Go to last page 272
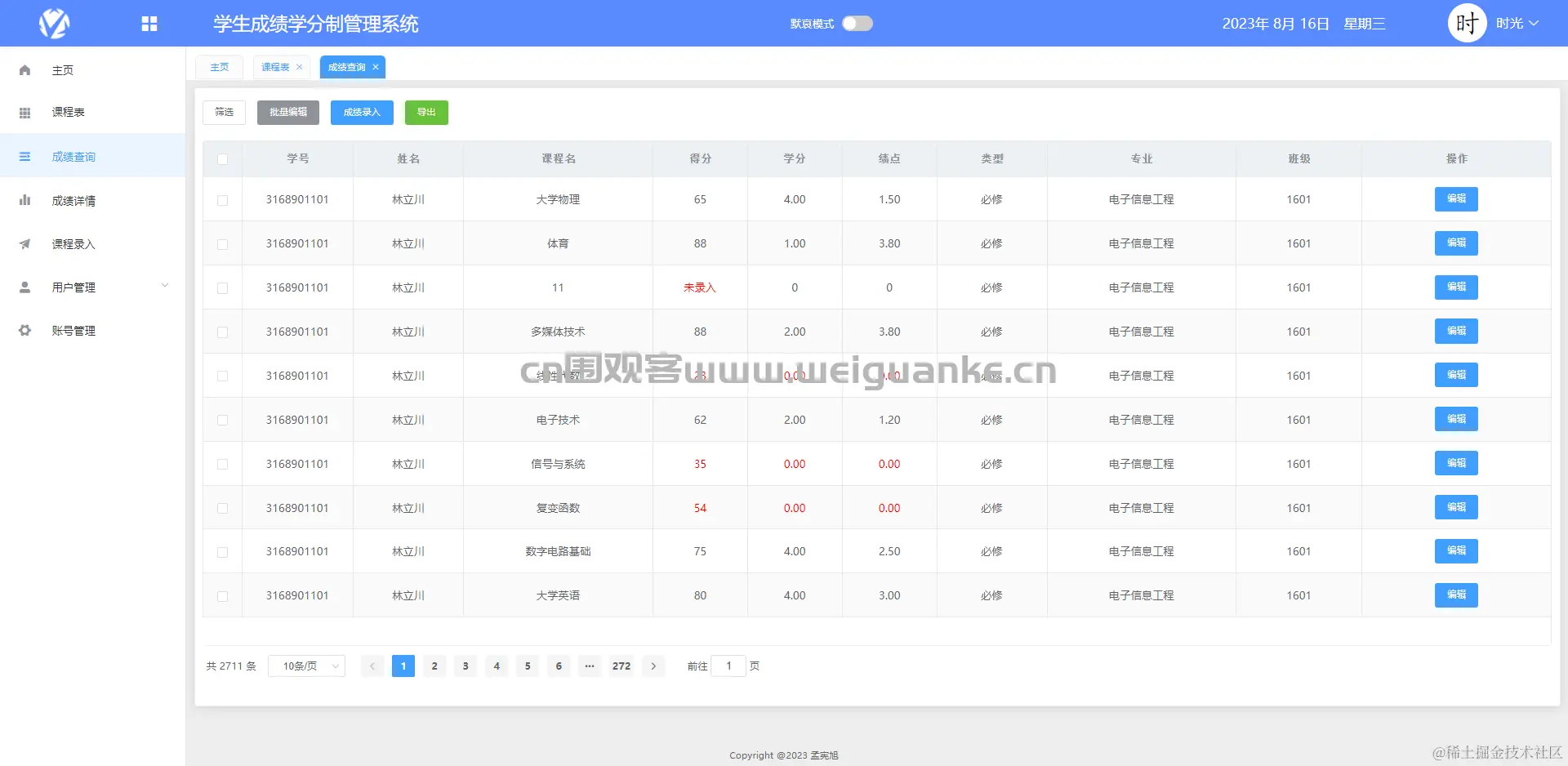 621,666
